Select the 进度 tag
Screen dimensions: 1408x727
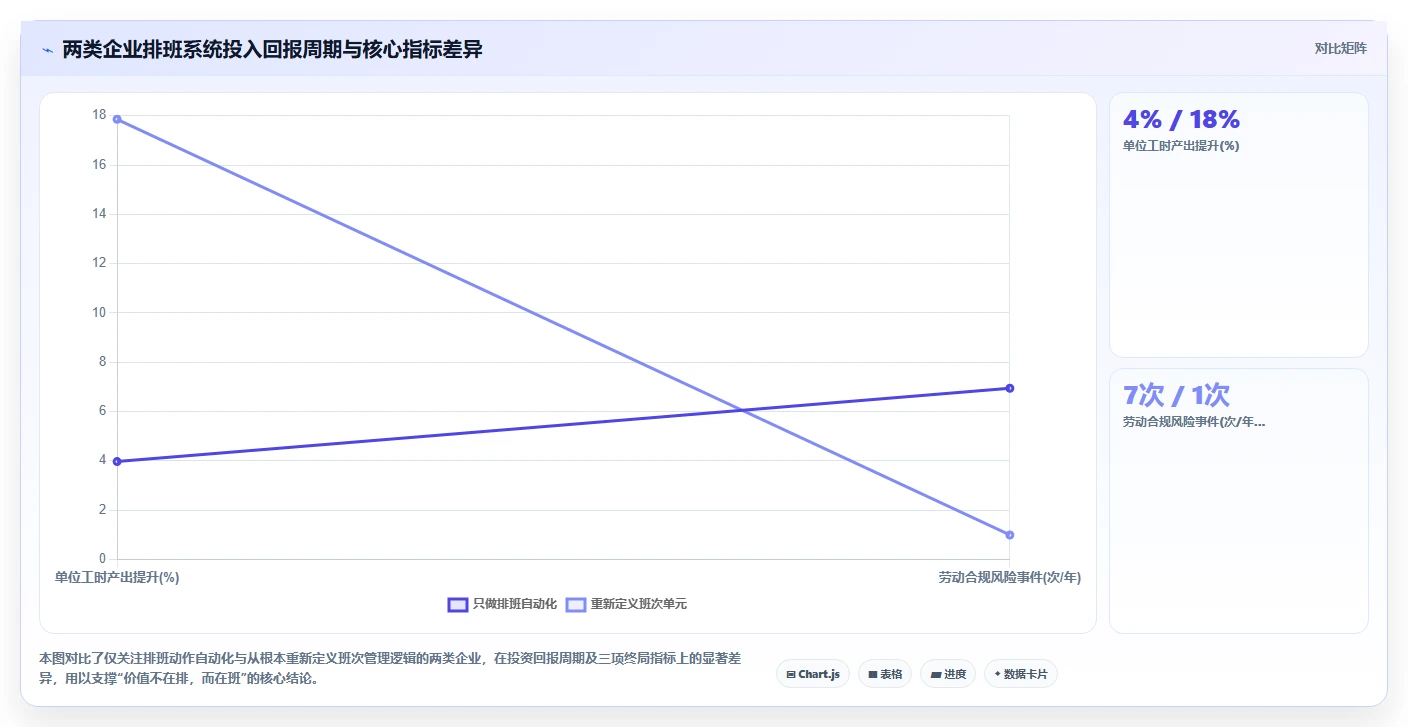click(x=948, y=674)
